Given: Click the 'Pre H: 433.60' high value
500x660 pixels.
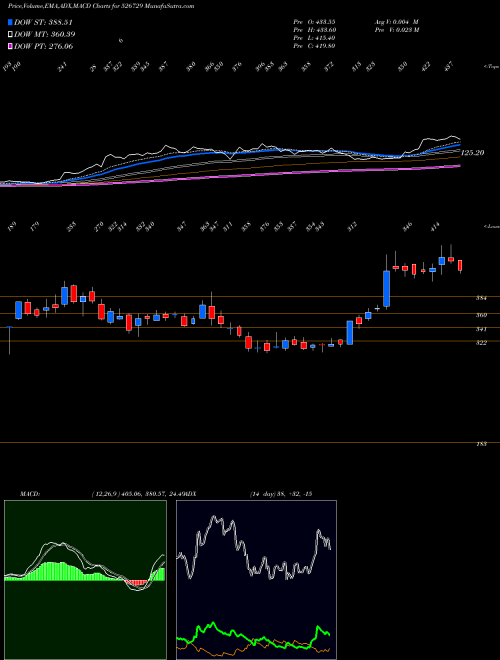Looking at the screenshot, I should click(314, 30).
